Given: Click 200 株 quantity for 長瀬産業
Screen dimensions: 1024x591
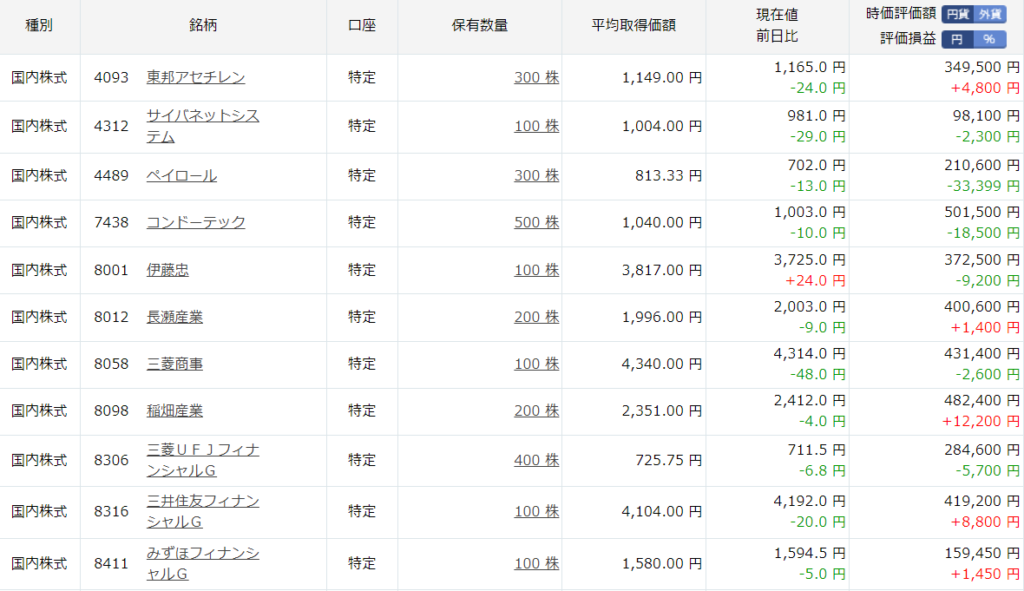Looking at the screenshot, I should point(537,317).
